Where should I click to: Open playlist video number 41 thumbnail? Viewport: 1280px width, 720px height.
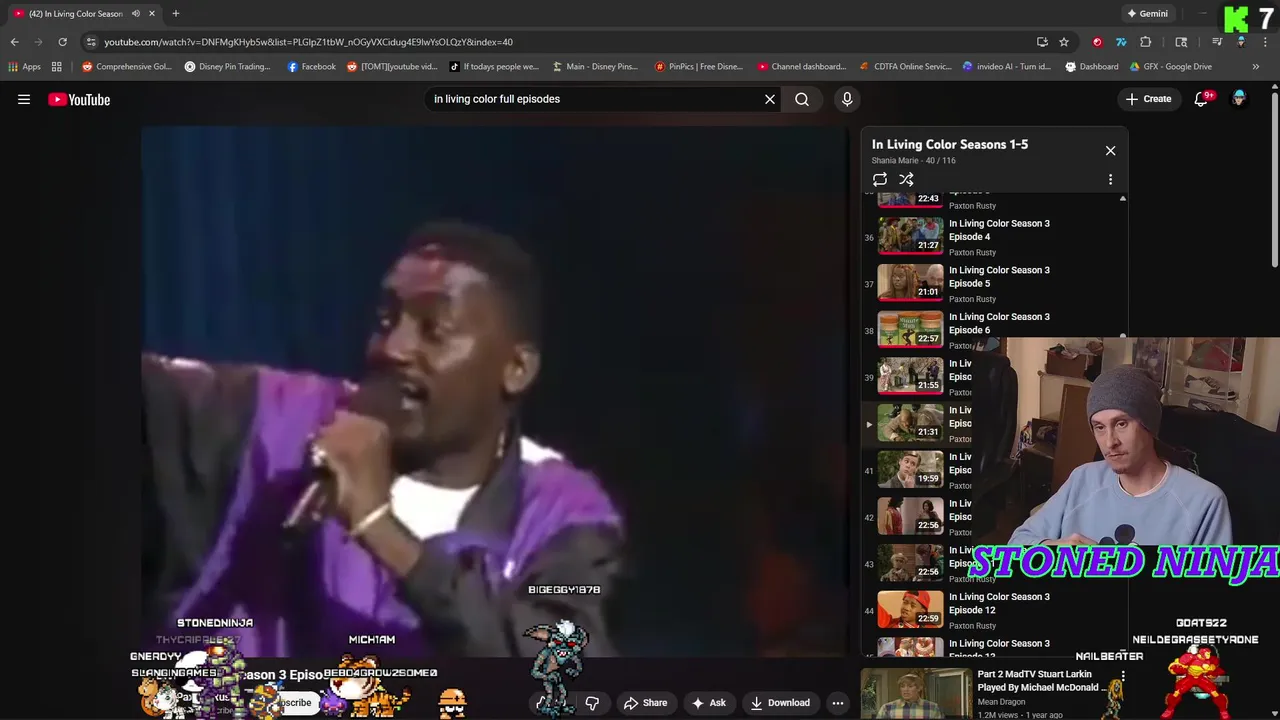(910, 470)
